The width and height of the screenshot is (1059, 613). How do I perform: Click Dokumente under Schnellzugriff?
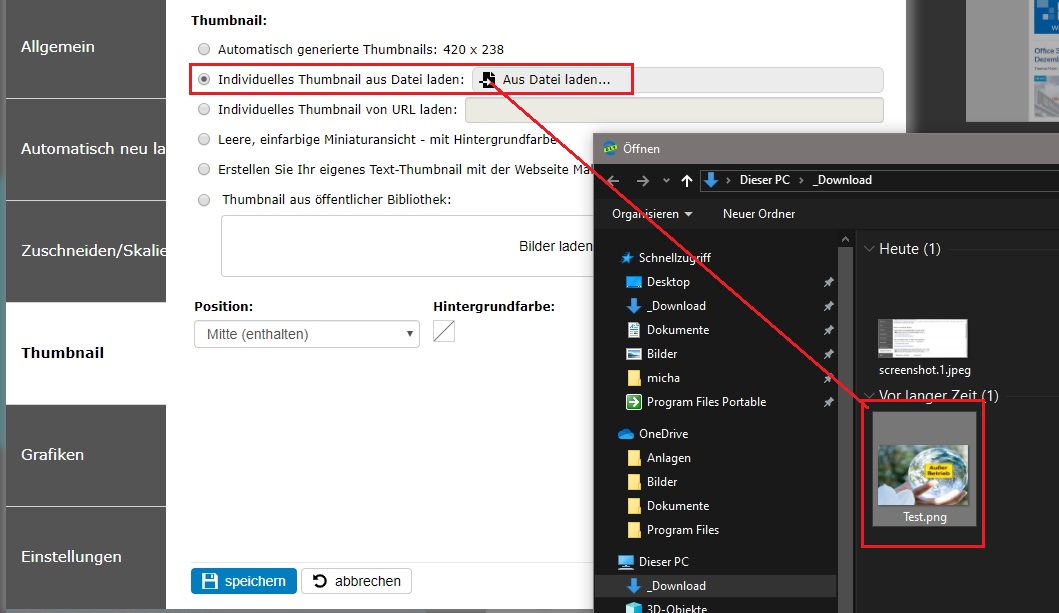coord(677,330)
